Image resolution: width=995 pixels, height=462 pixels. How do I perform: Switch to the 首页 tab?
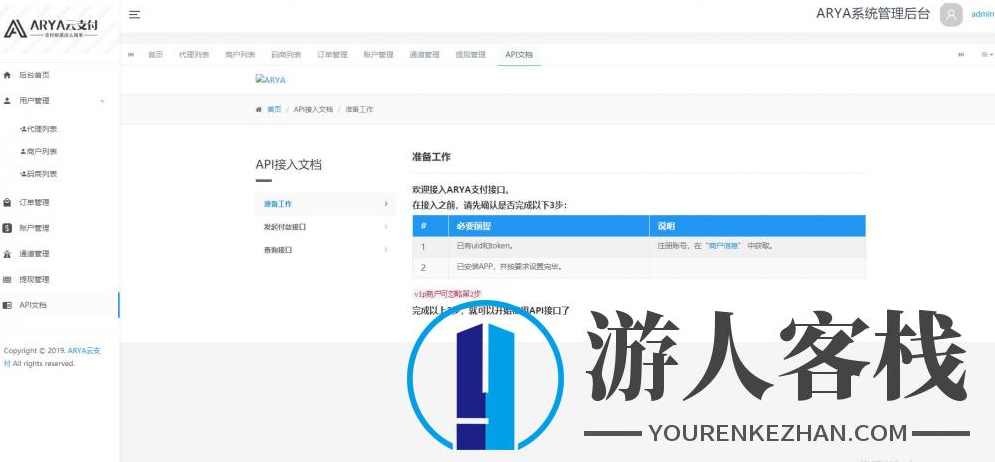pos(155,55)
